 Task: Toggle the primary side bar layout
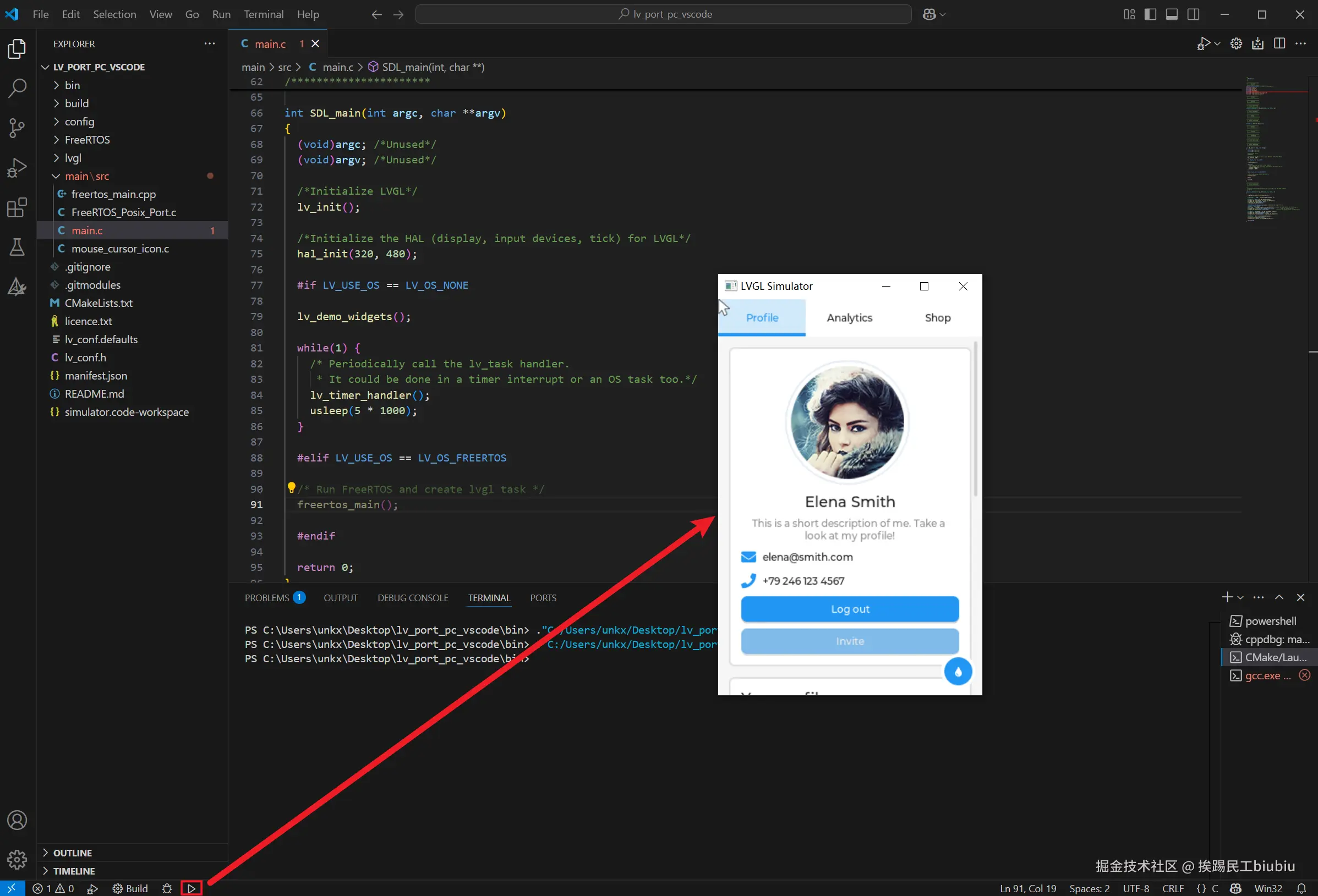[x=1150, y=14]
